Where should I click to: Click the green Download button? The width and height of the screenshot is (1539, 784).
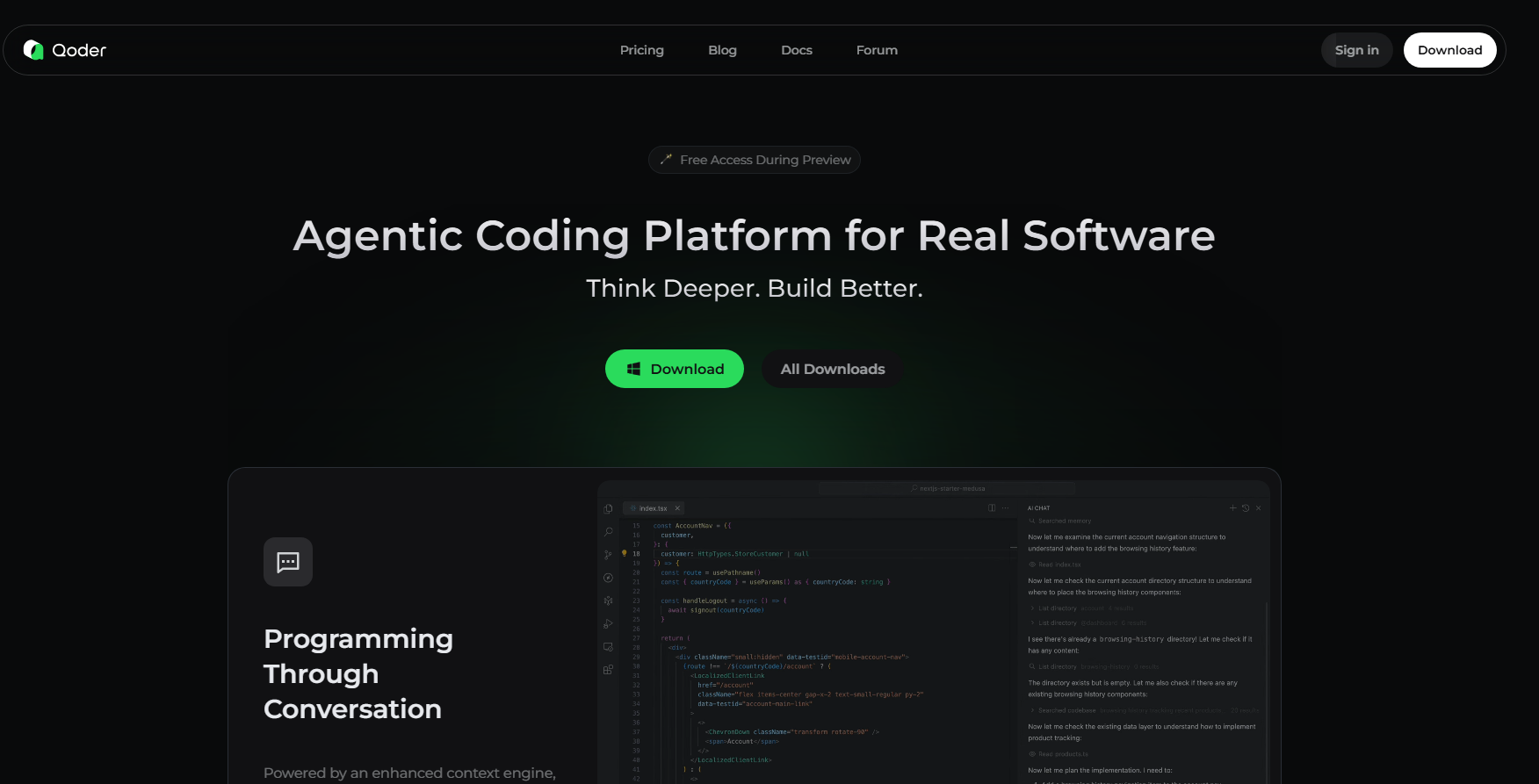click(675, 369)
